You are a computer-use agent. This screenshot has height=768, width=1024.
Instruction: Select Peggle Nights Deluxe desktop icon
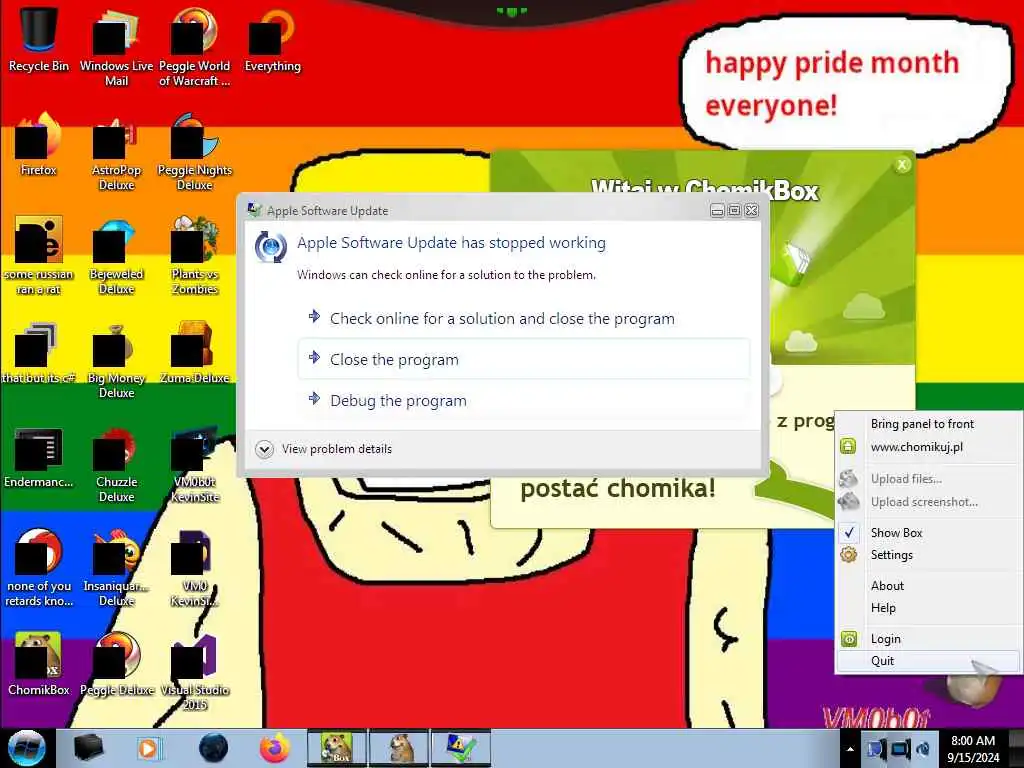pos(195,152)
